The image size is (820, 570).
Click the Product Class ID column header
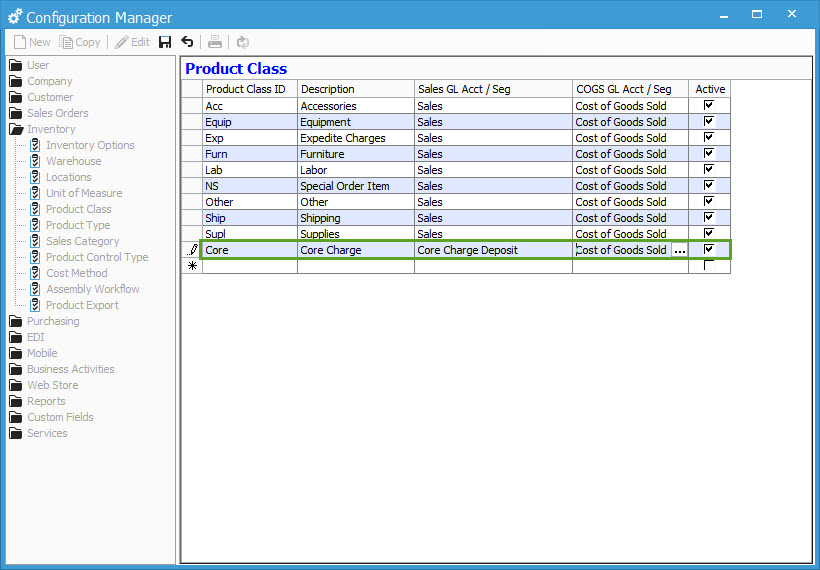(x=250, y=89)
